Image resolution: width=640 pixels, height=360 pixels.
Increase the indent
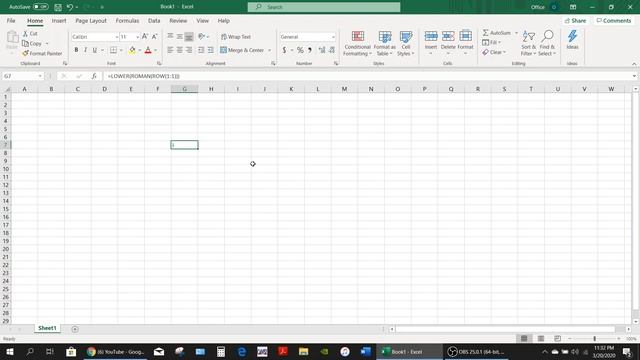pos(210,50)
